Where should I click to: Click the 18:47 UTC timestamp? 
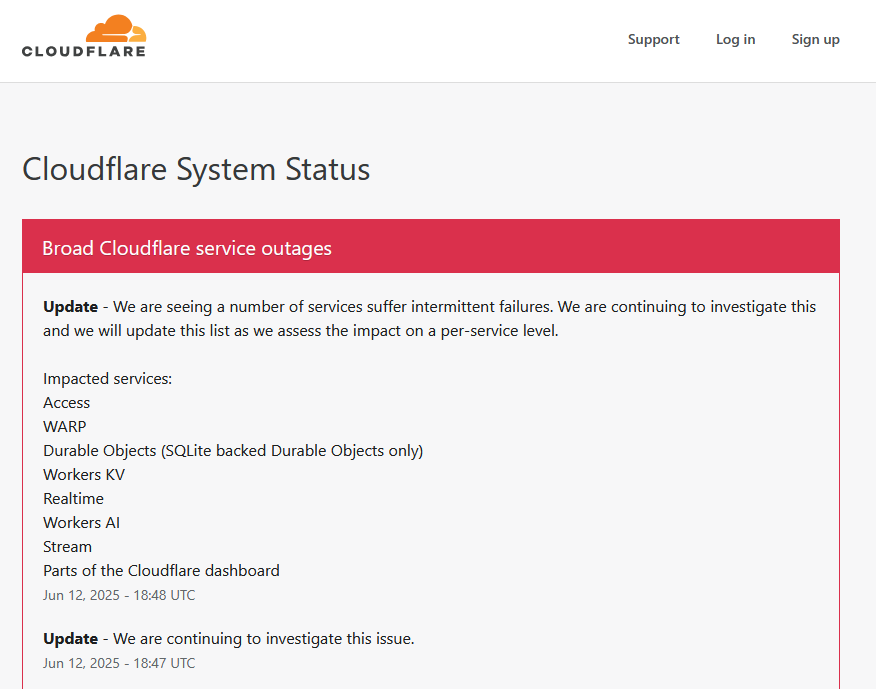pos(119,663)
